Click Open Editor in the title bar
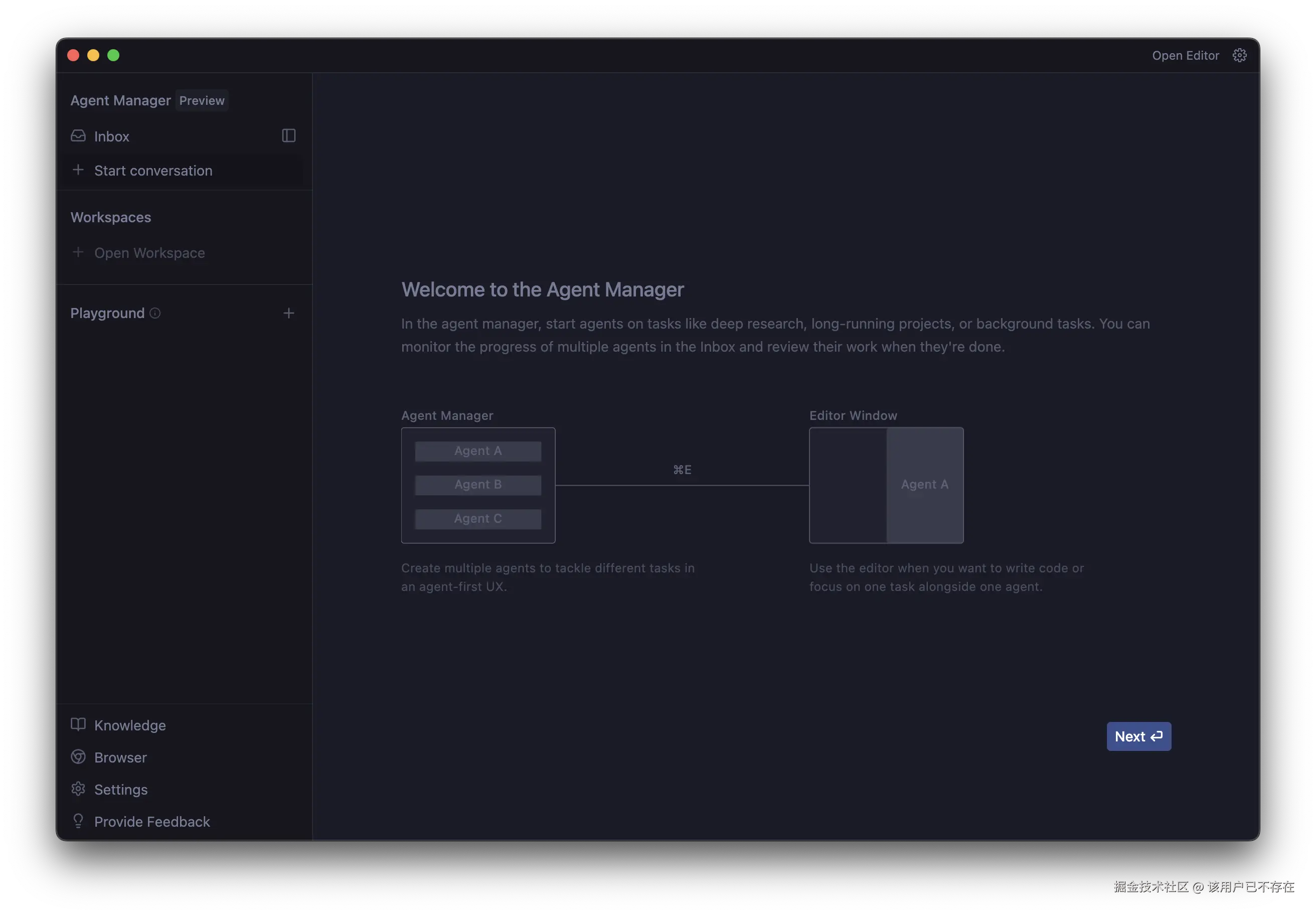 (x=1185, y=56)
